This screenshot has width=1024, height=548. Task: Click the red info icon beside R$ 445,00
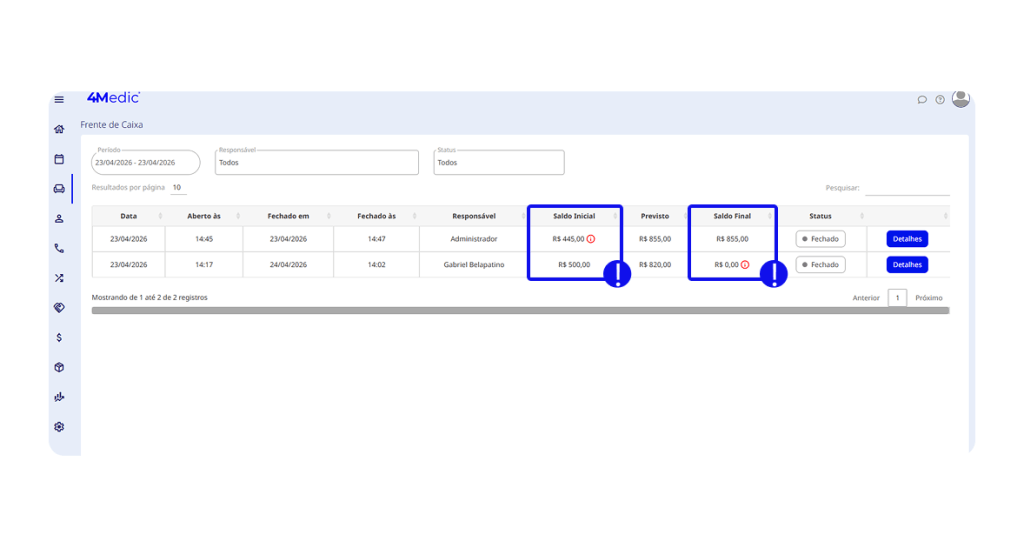pyautogui.click(x=591, y=239)
